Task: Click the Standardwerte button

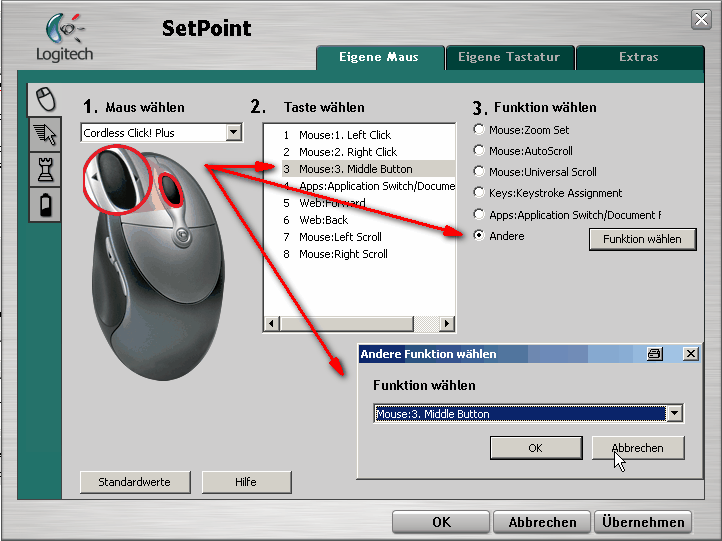Action: (135, 482)
